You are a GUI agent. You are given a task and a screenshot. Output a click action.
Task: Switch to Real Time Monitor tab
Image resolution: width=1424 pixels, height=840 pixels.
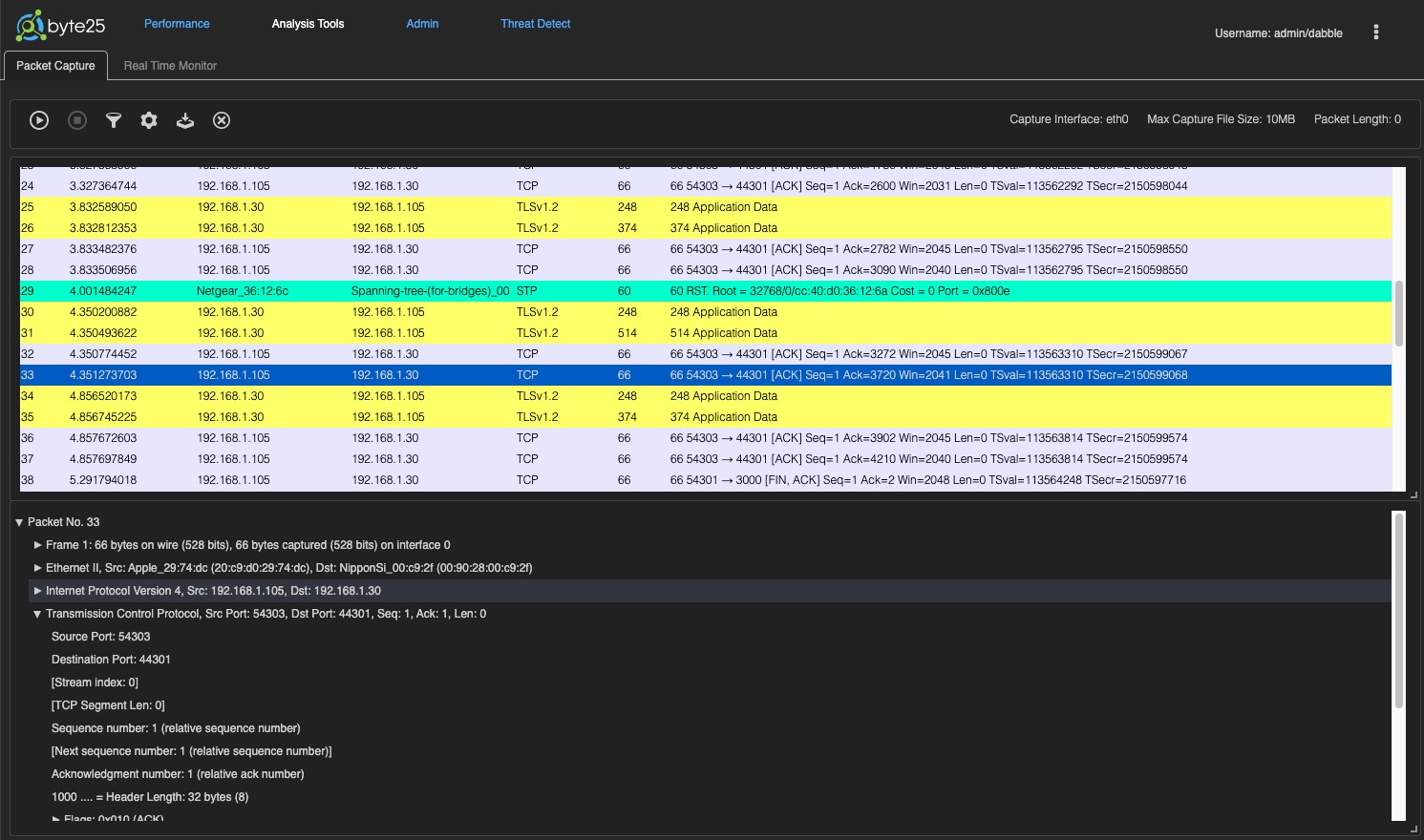170,66
